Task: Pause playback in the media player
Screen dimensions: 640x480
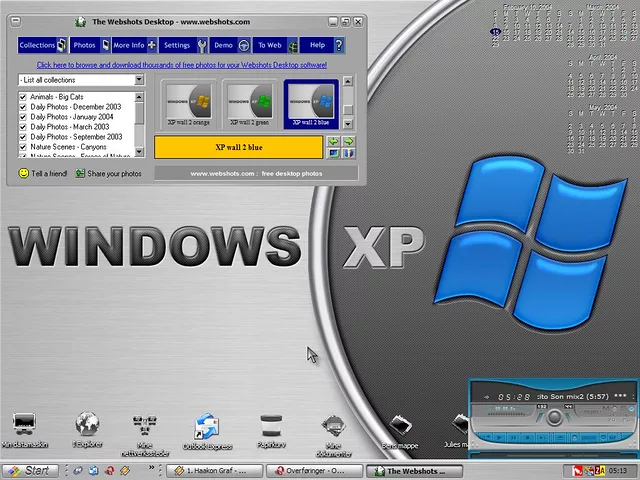Action: (513, 438)
